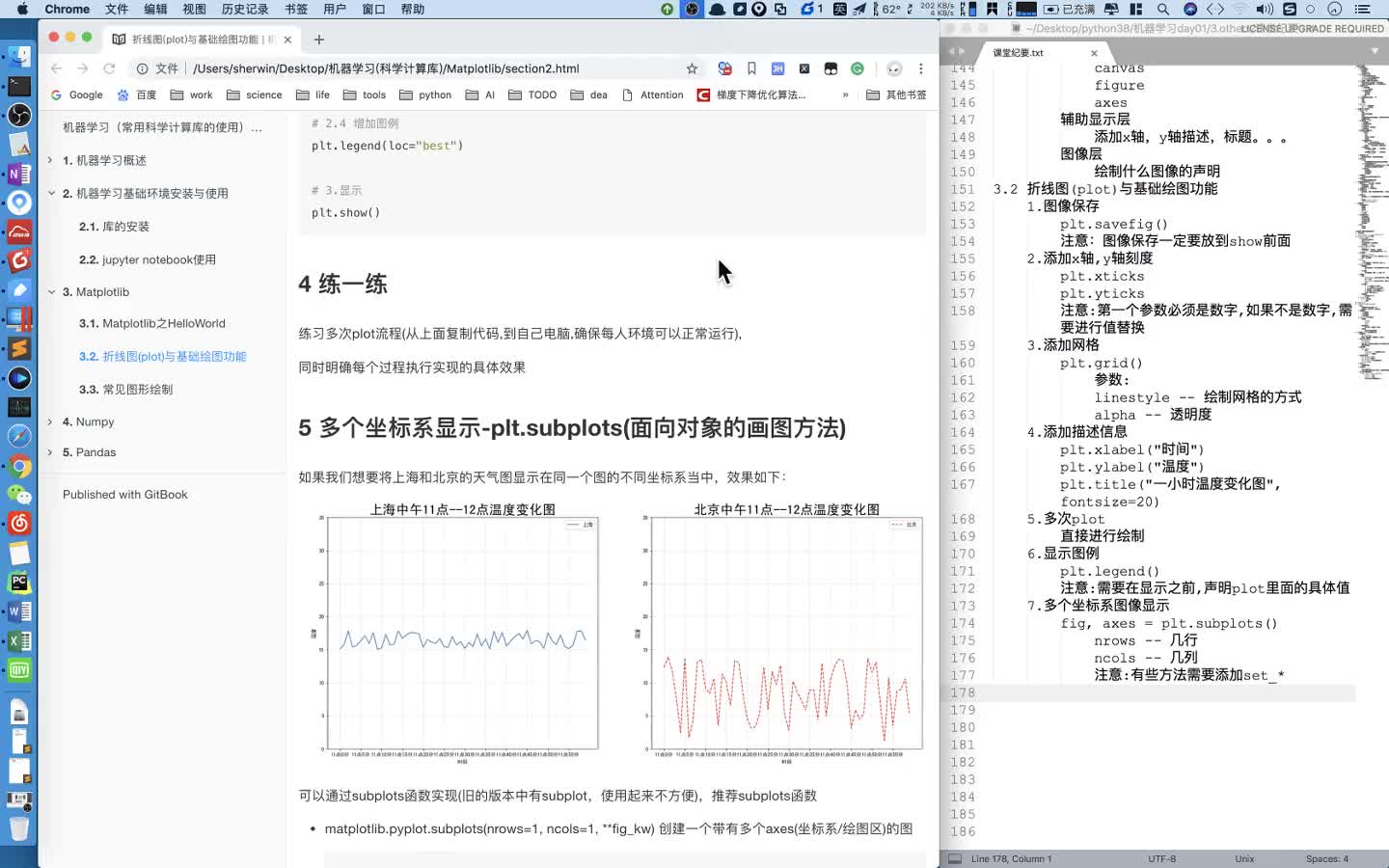This screenshot has height=868, width=1389.
Task: Open Sublime Text from the Dock
Action: click(x=19, y=348)
